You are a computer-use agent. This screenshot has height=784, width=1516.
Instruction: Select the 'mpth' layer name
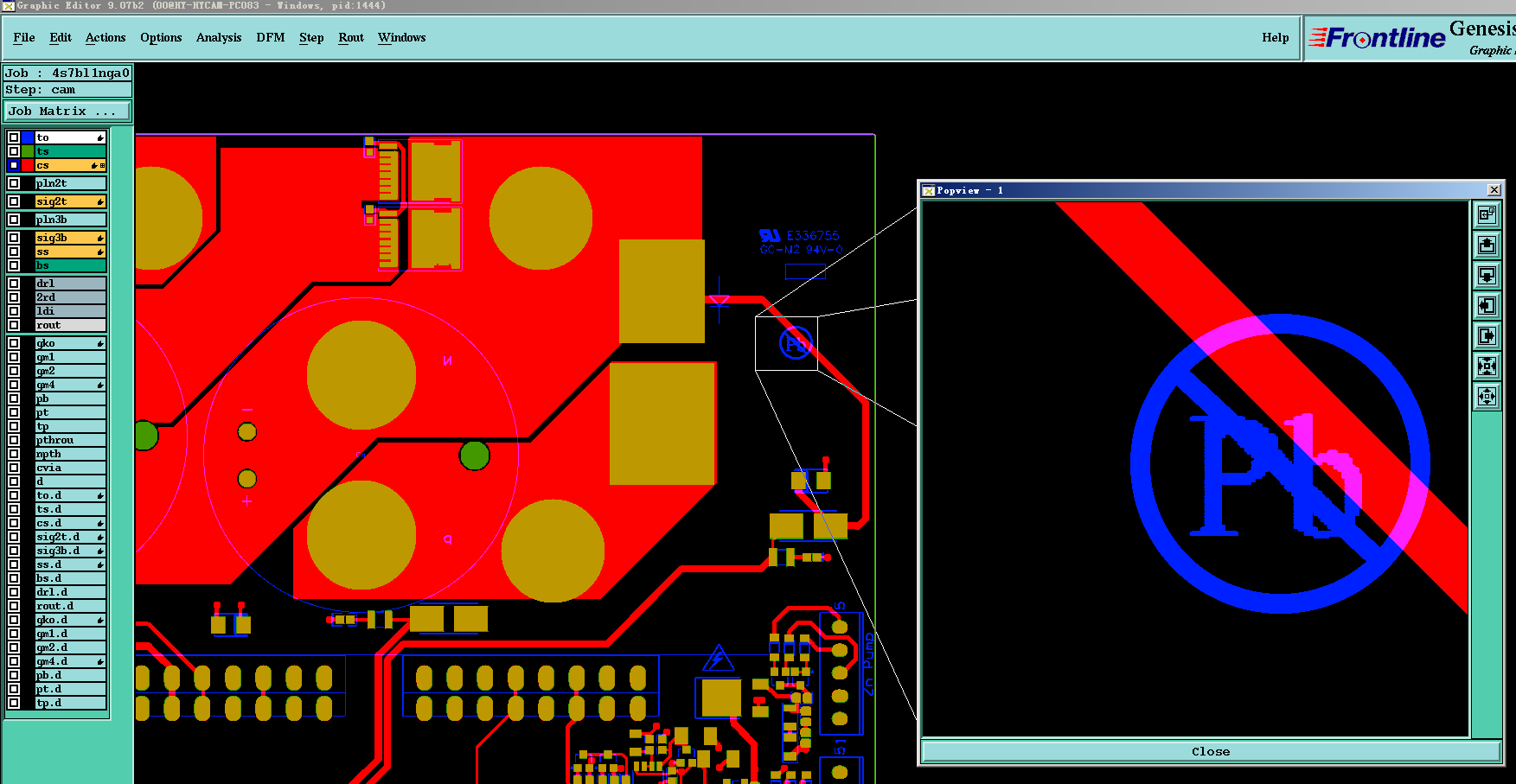coord(70,454)
